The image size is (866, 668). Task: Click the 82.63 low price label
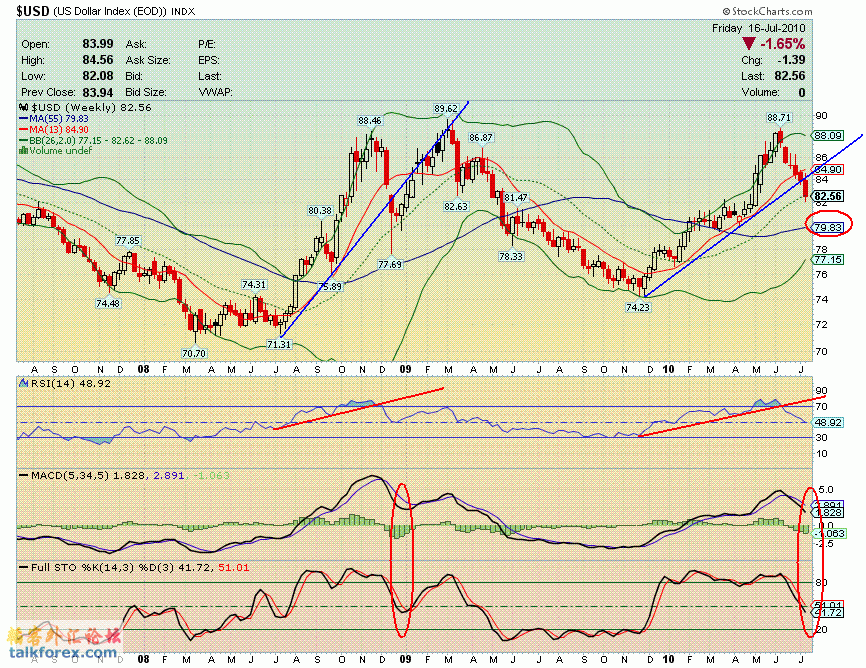click(456, 206)
